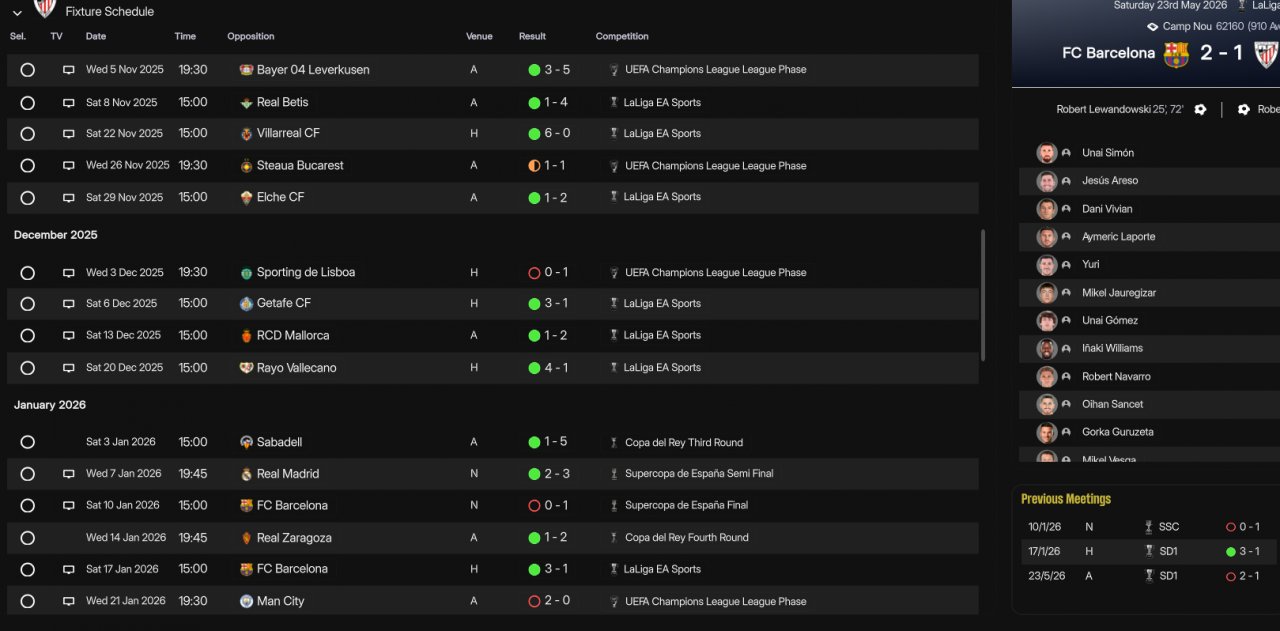Select the Getafe CF fixture radio button
The width and height of the screenshot is (1280, 631).
(28, 304)
